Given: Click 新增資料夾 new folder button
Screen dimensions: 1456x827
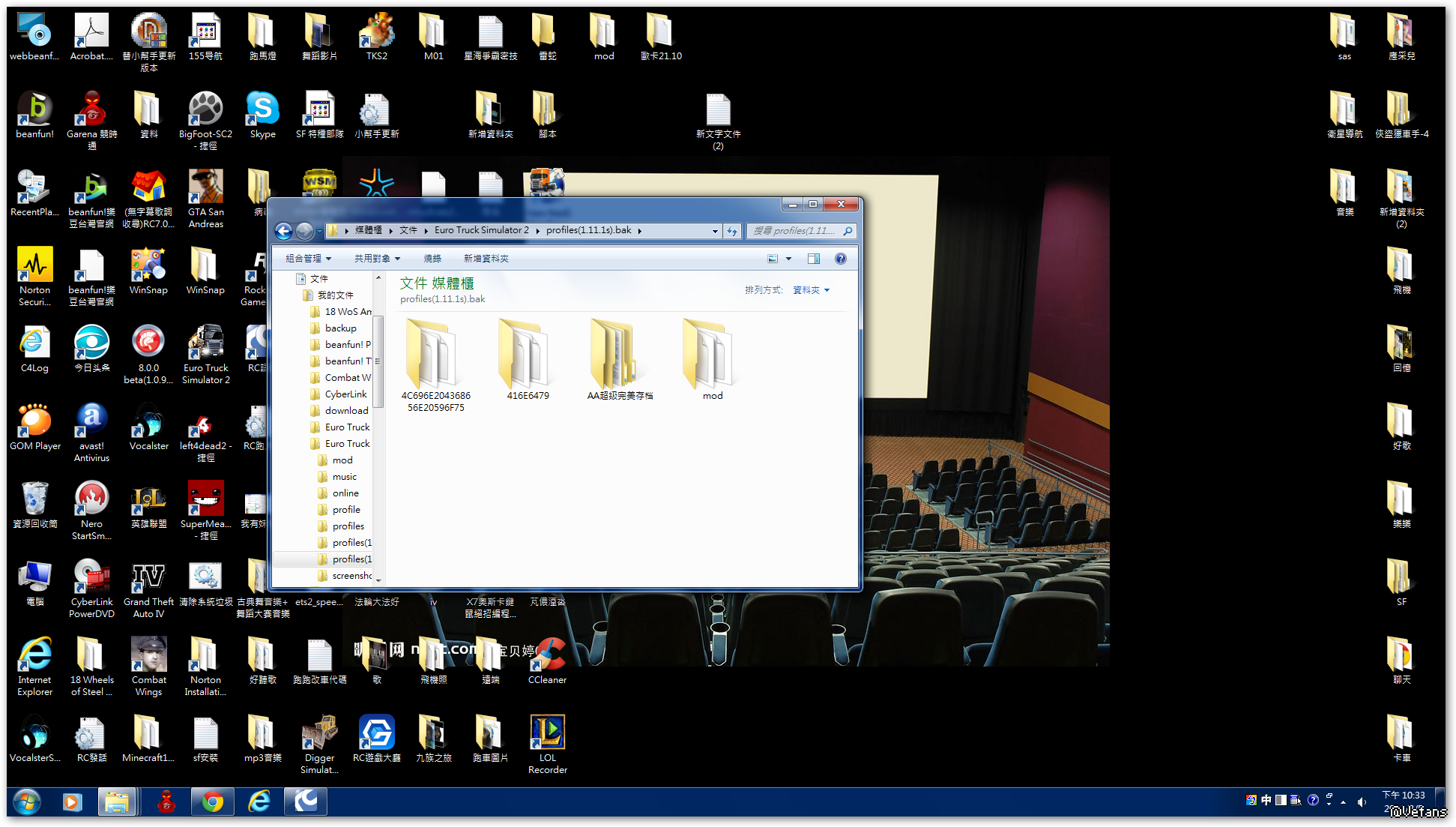Looking at the screenshot, I should (486, 259).
